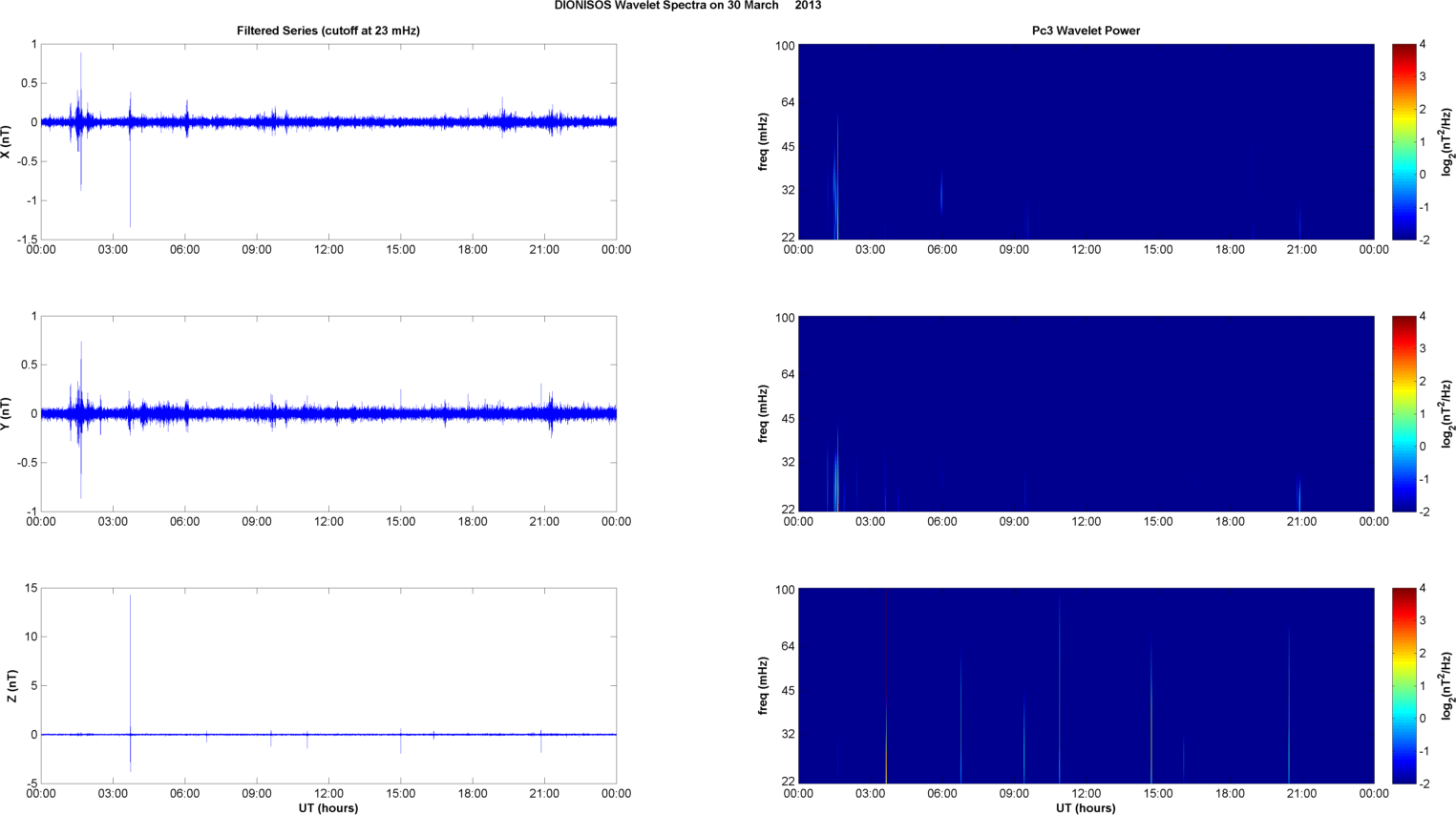Click 'UT (hours)' label under Z wavelet spectrum
This screenshot has height=815, width=1456.
(1086, 808)
